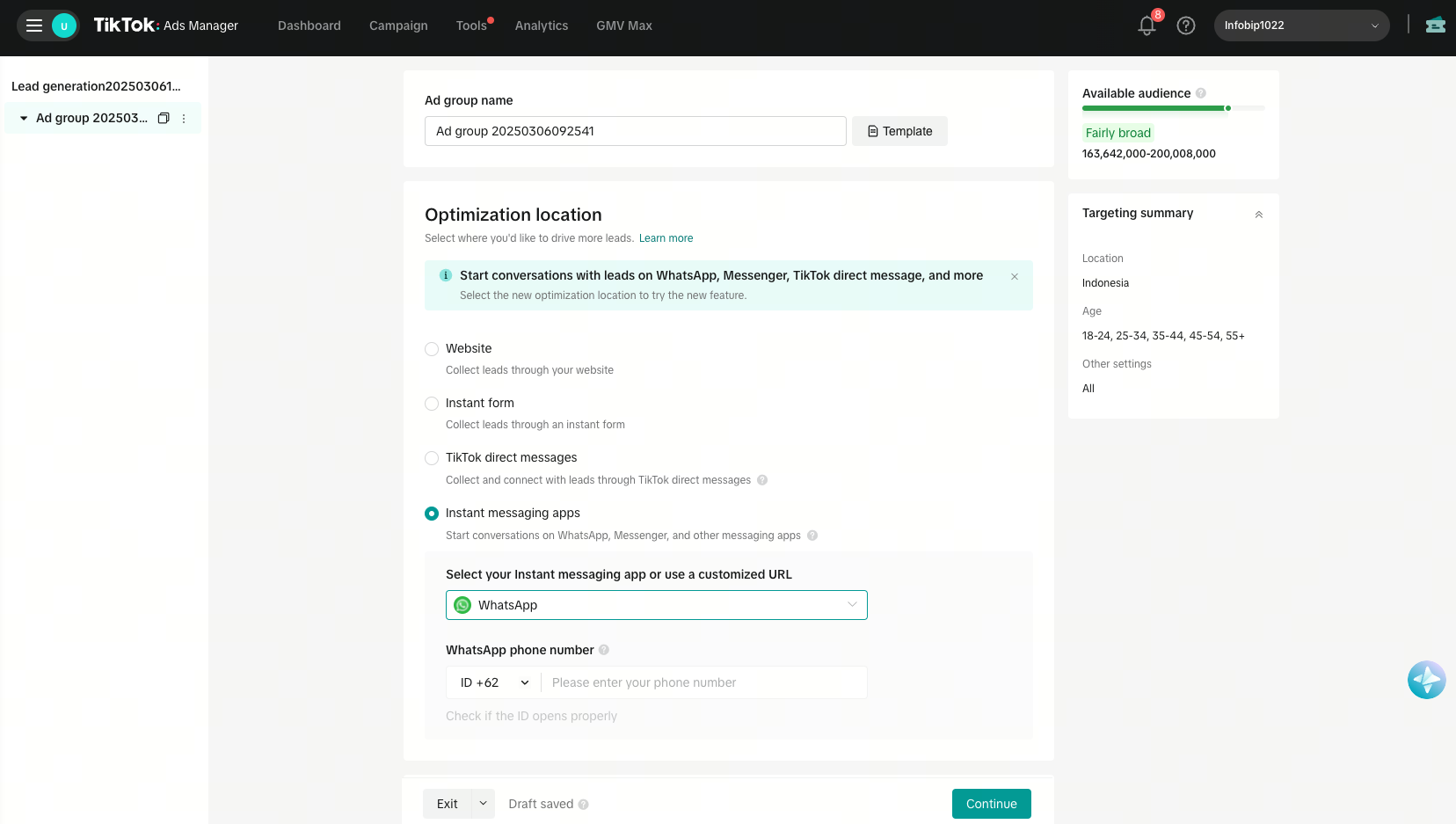
Task: Click the Available audience gauge bar
Action: [1174, 108]
